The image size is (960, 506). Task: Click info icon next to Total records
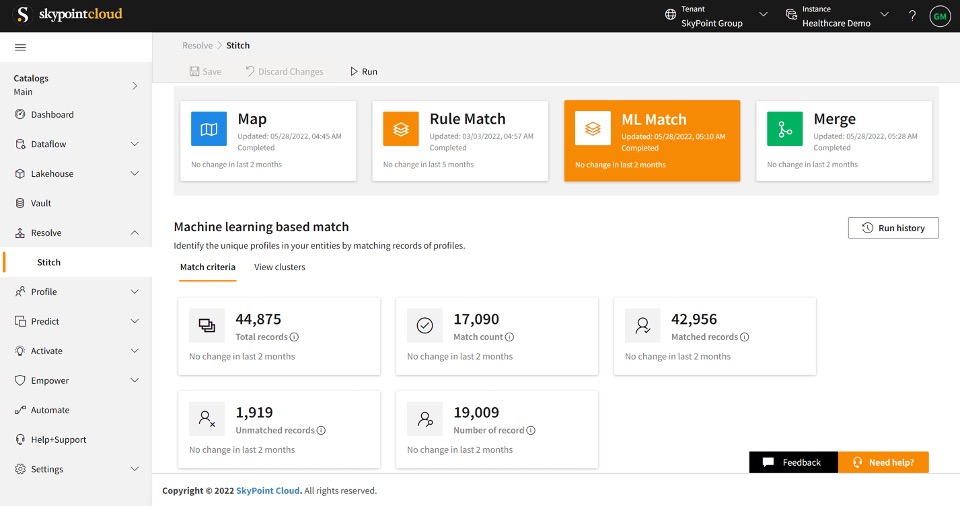coord(295,337)
